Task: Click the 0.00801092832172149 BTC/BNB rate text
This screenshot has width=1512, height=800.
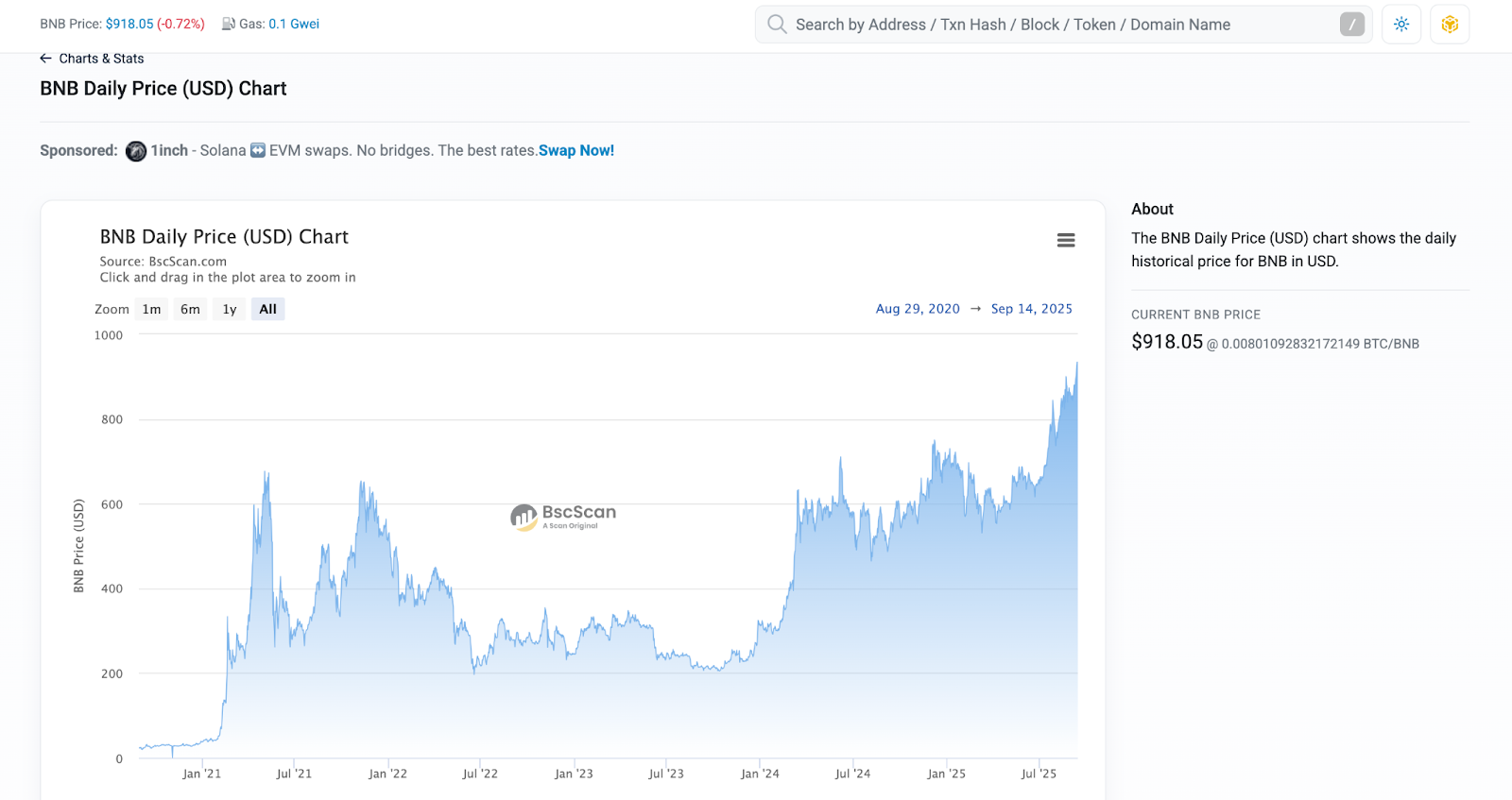Action: pos(1320,344)
